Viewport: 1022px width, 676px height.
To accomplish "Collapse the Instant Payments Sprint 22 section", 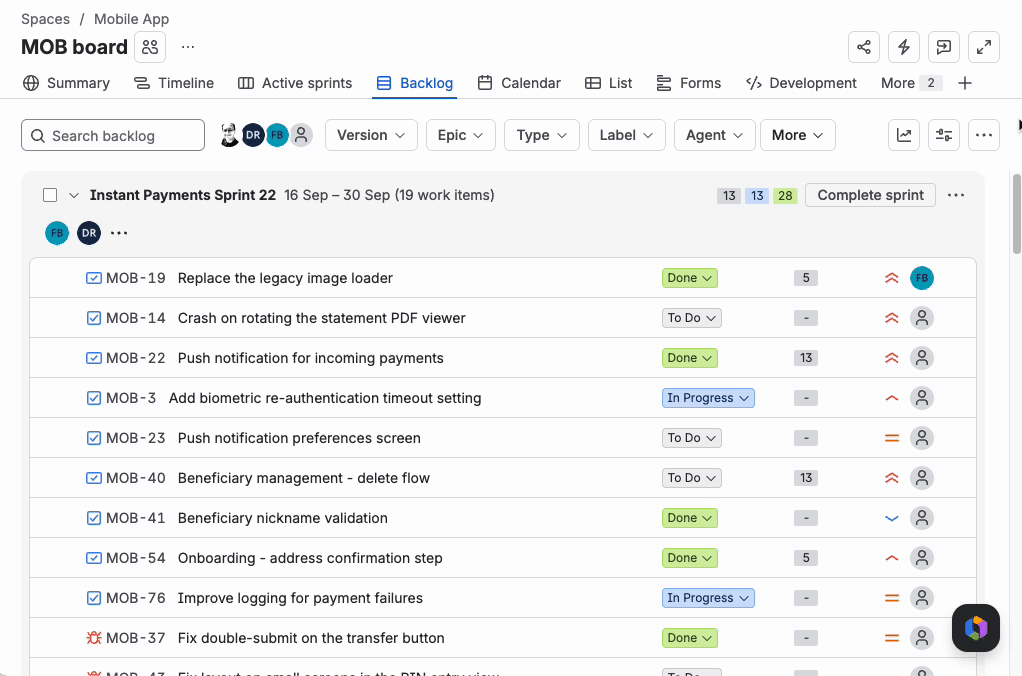I will coord(74,195).
